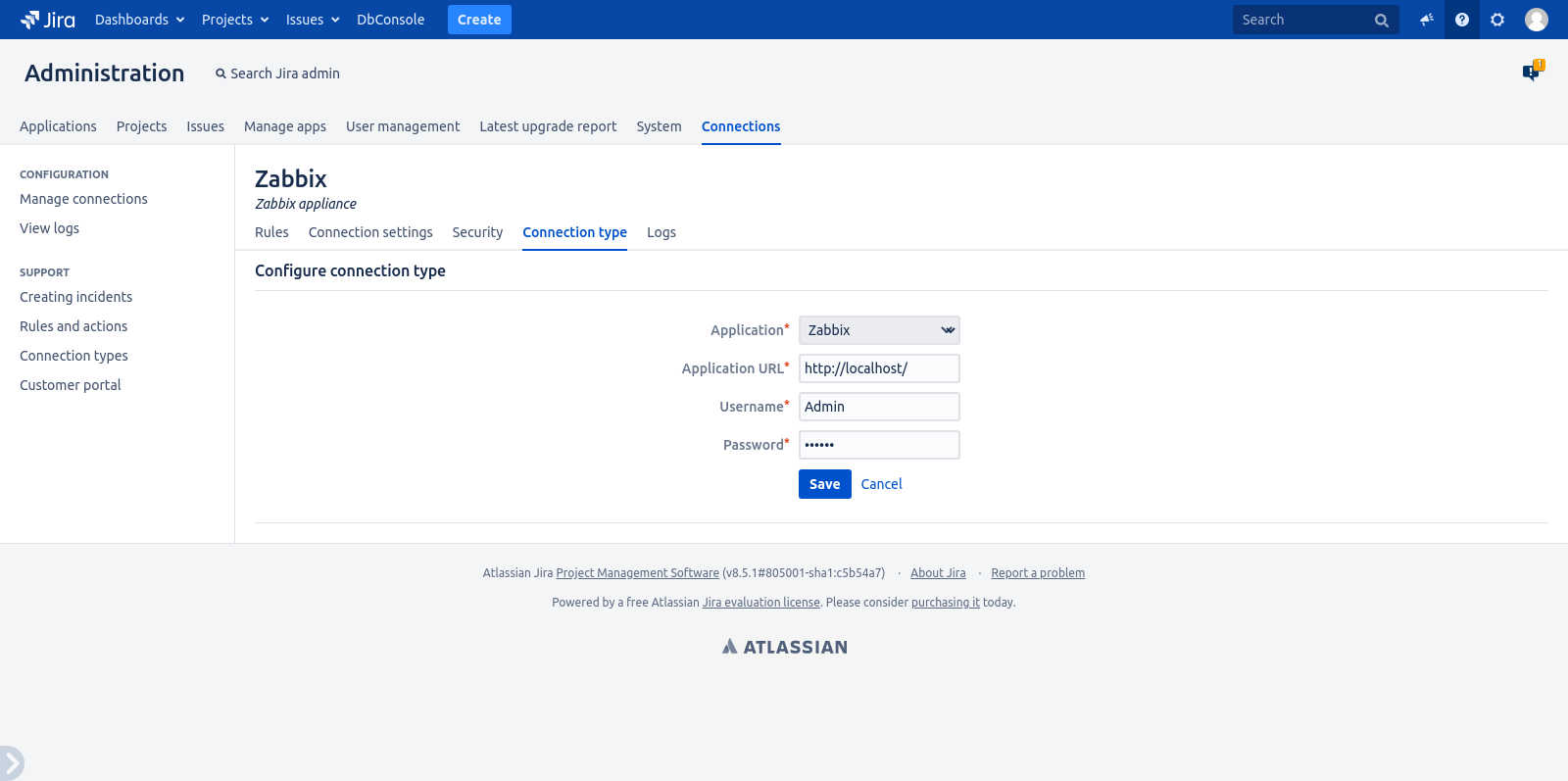This screenshot has width=1568, height=781.
Task: Click the Jira logo
Action: 48,20
